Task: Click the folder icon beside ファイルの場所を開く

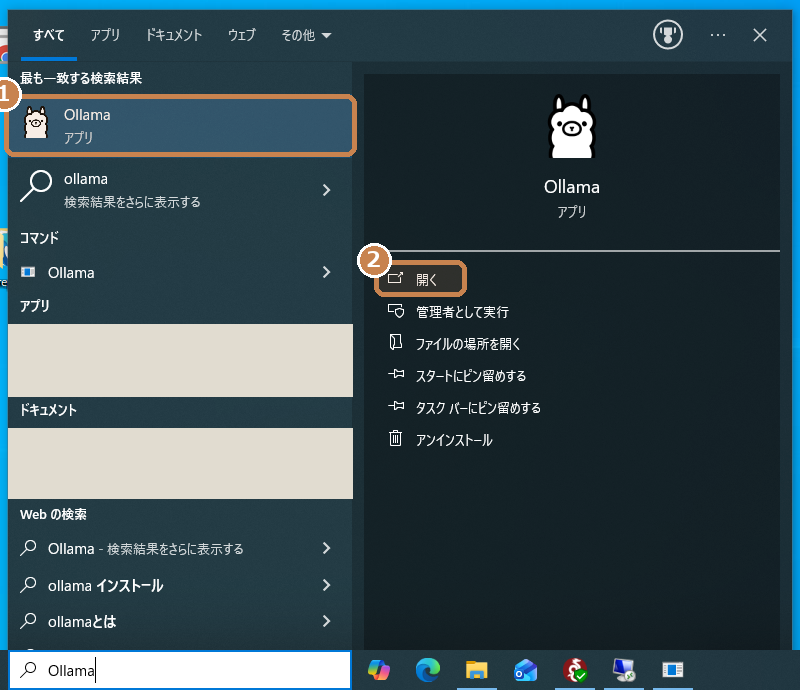Action: [x=395, y=342]
